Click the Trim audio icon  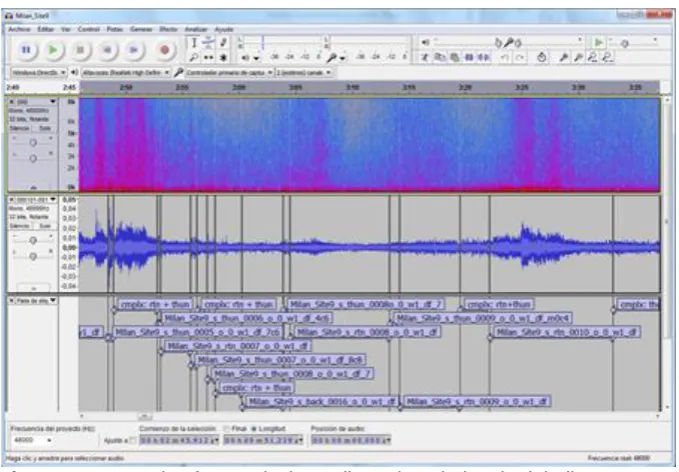point(469,57)
